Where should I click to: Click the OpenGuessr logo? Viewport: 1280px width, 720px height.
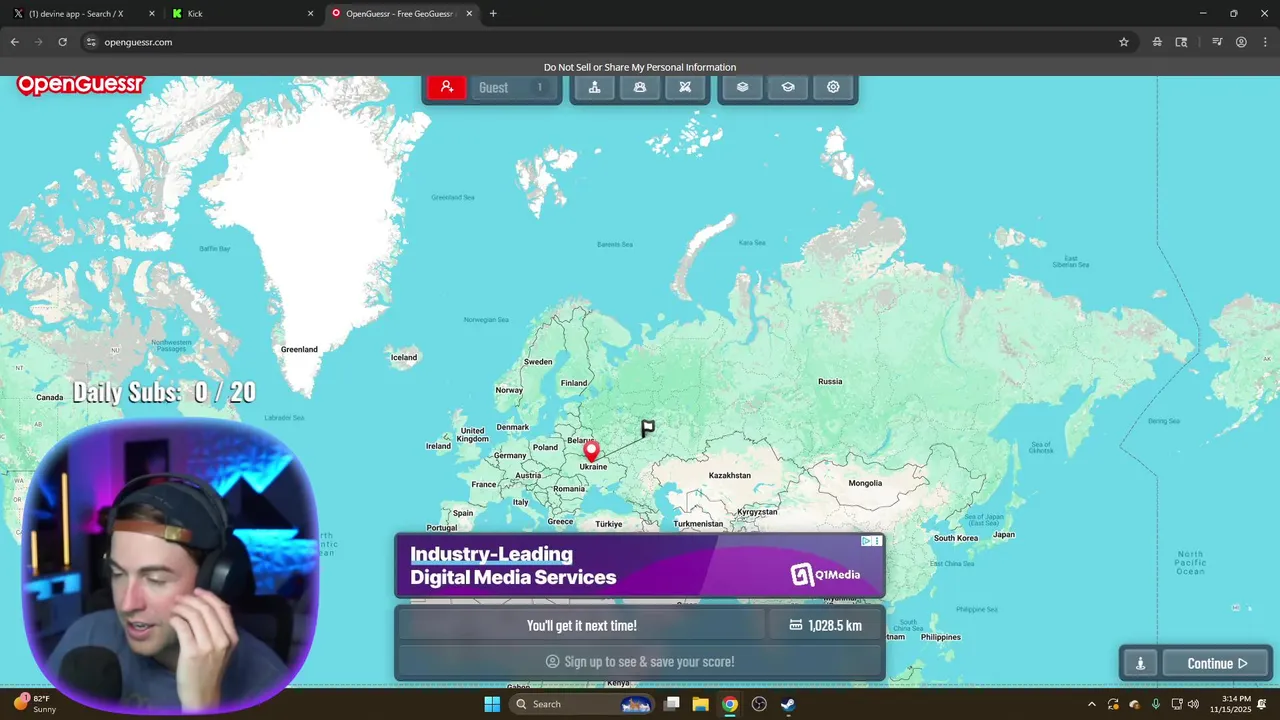(x=81, y=85)
